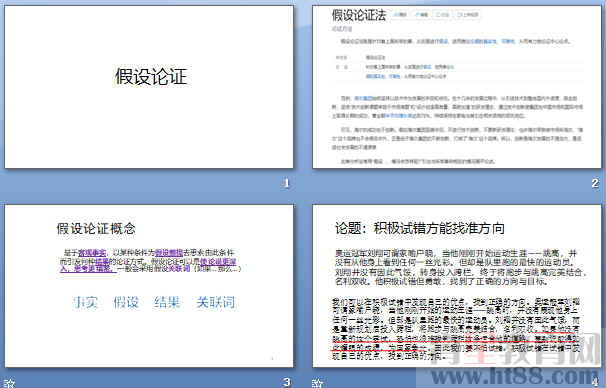The height and width of the screenshot is (388, 606).
Task: Select slide 2 thumbnail with 假设论证法 webpage
Action: 457,87
